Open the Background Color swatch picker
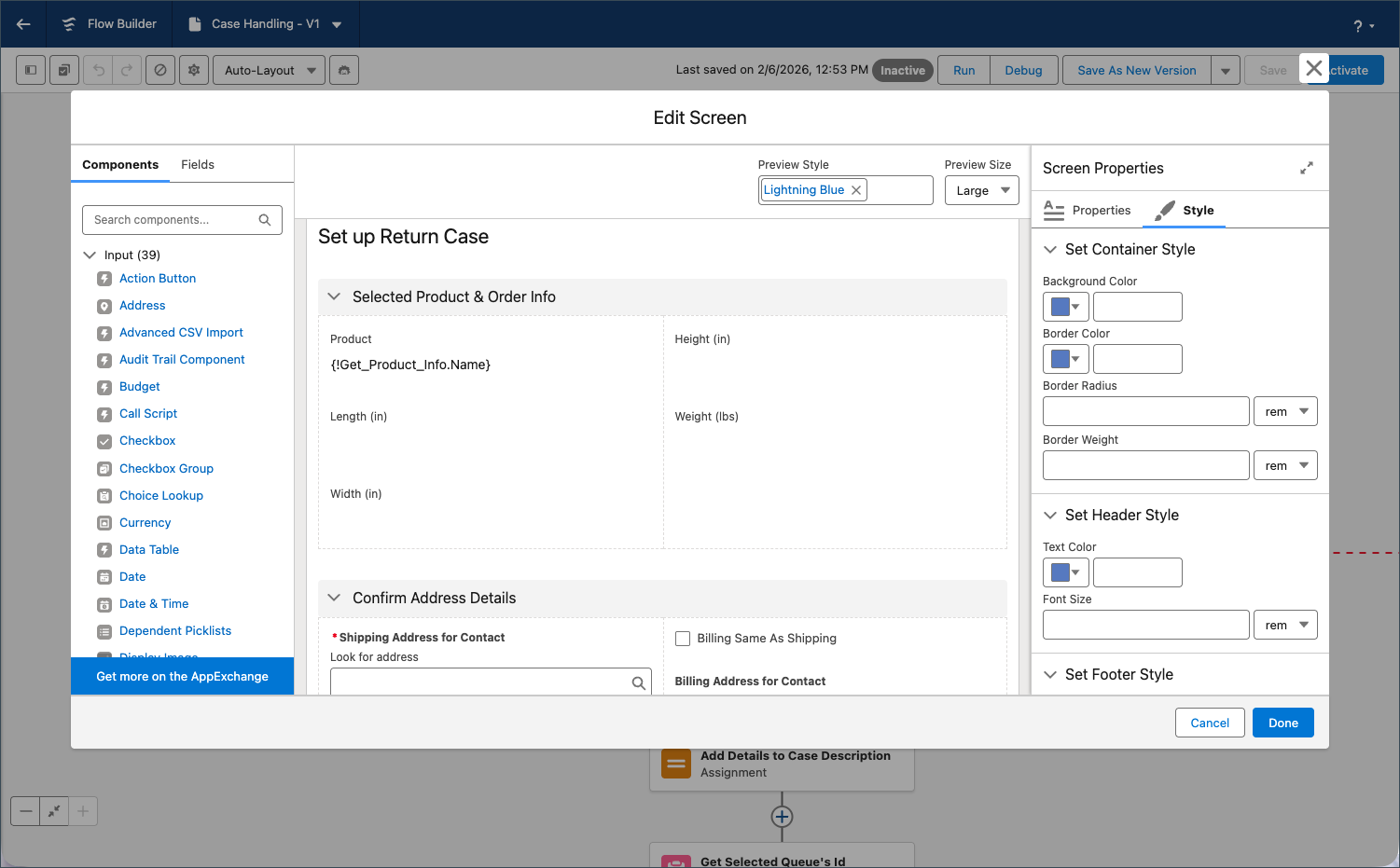Image resolution: width=1400 pixels, height=868 pixels. click(1065, 307)
